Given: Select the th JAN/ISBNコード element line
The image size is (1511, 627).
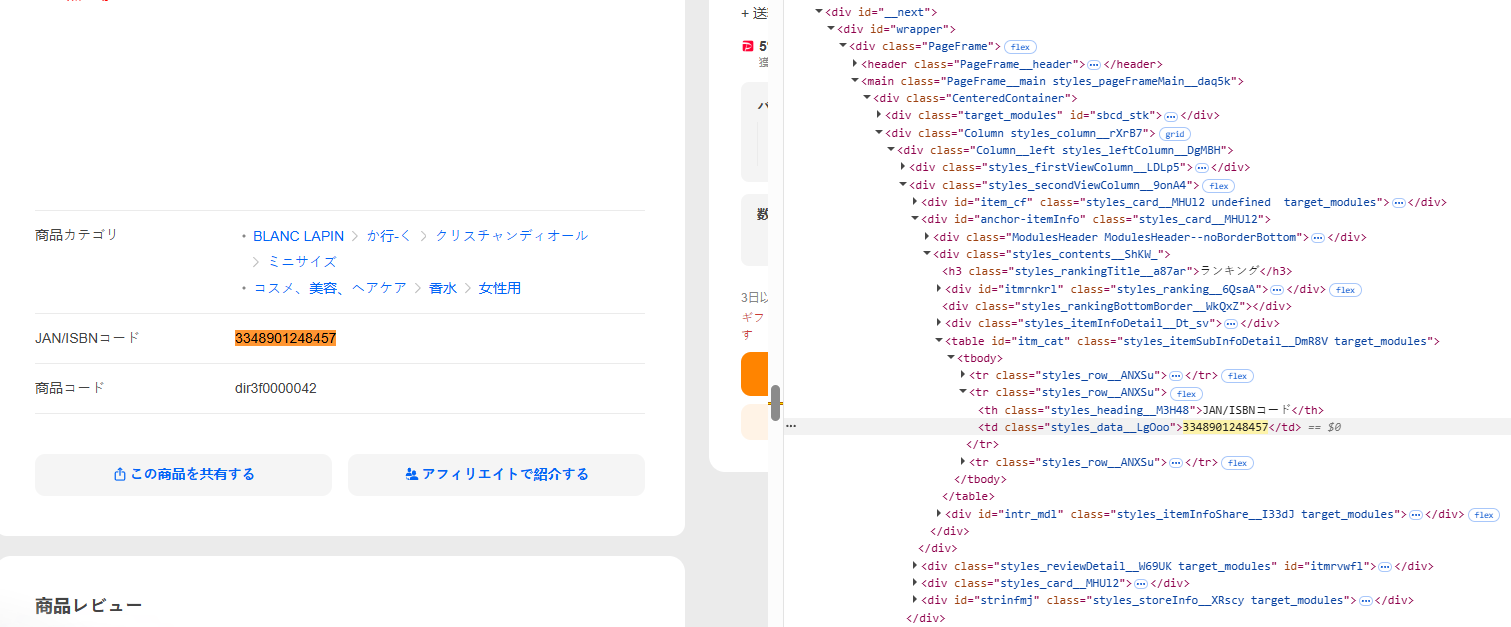Looking at the screenshot, I should pyautogui.click(x=1150, y=410).
